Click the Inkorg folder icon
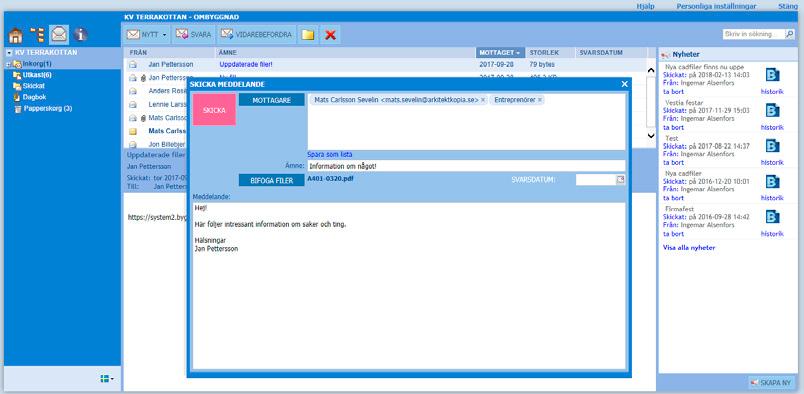The image size is (804, 394). tap(17, 64)
